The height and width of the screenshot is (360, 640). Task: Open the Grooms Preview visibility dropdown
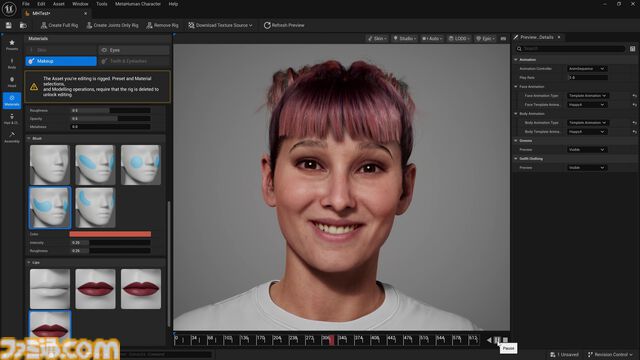coord(587,149)
